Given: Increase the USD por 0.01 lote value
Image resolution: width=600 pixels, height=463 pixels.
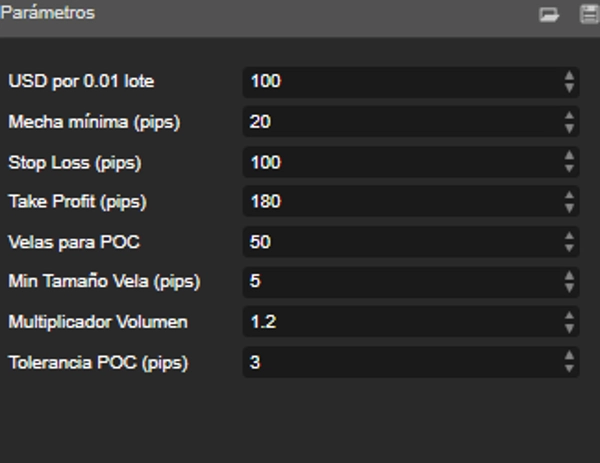Looking at the screenshot, I should point(569,75).
